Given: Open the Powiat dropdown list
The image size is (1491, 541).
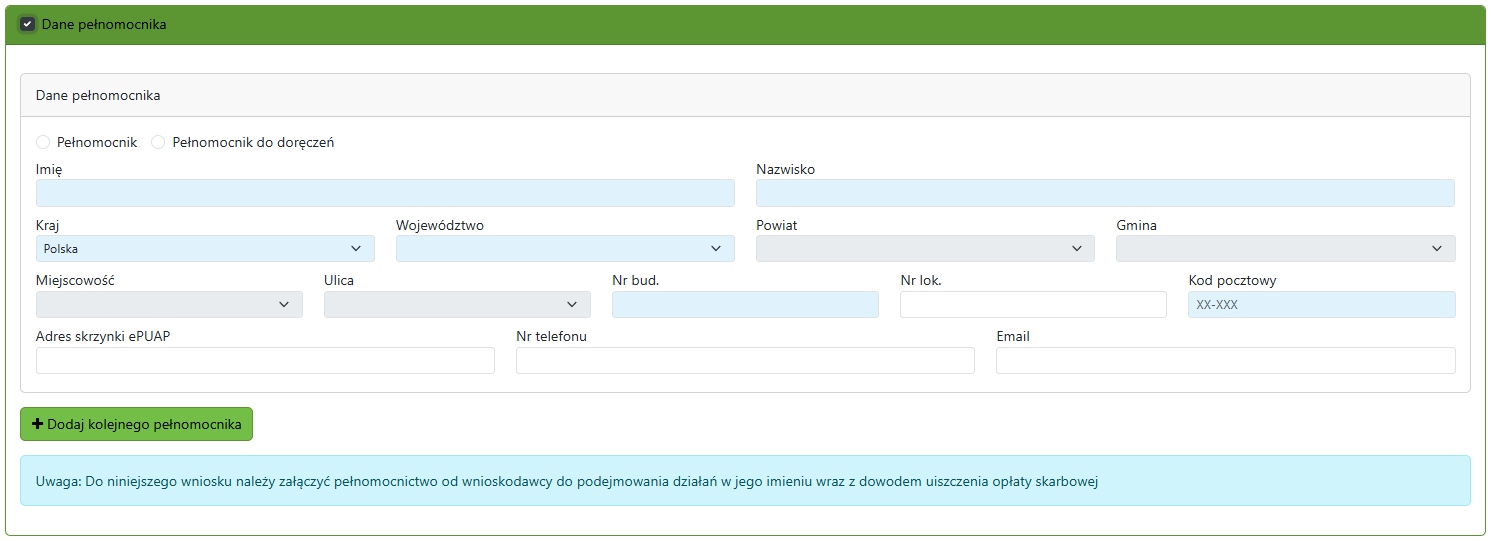Looking at the screenshot, I should pos(925,249).
